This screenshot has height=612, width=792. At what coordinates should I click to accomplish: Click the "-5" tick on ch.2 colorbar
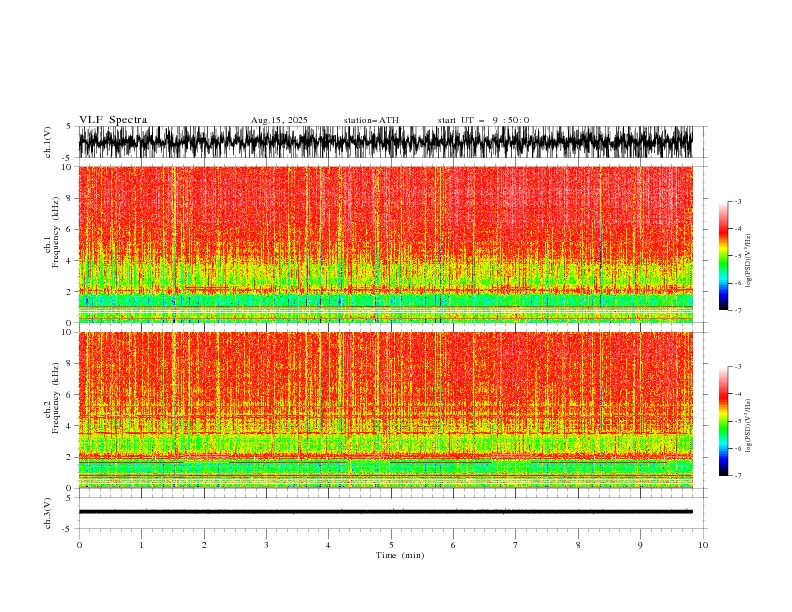coord(737,421)
